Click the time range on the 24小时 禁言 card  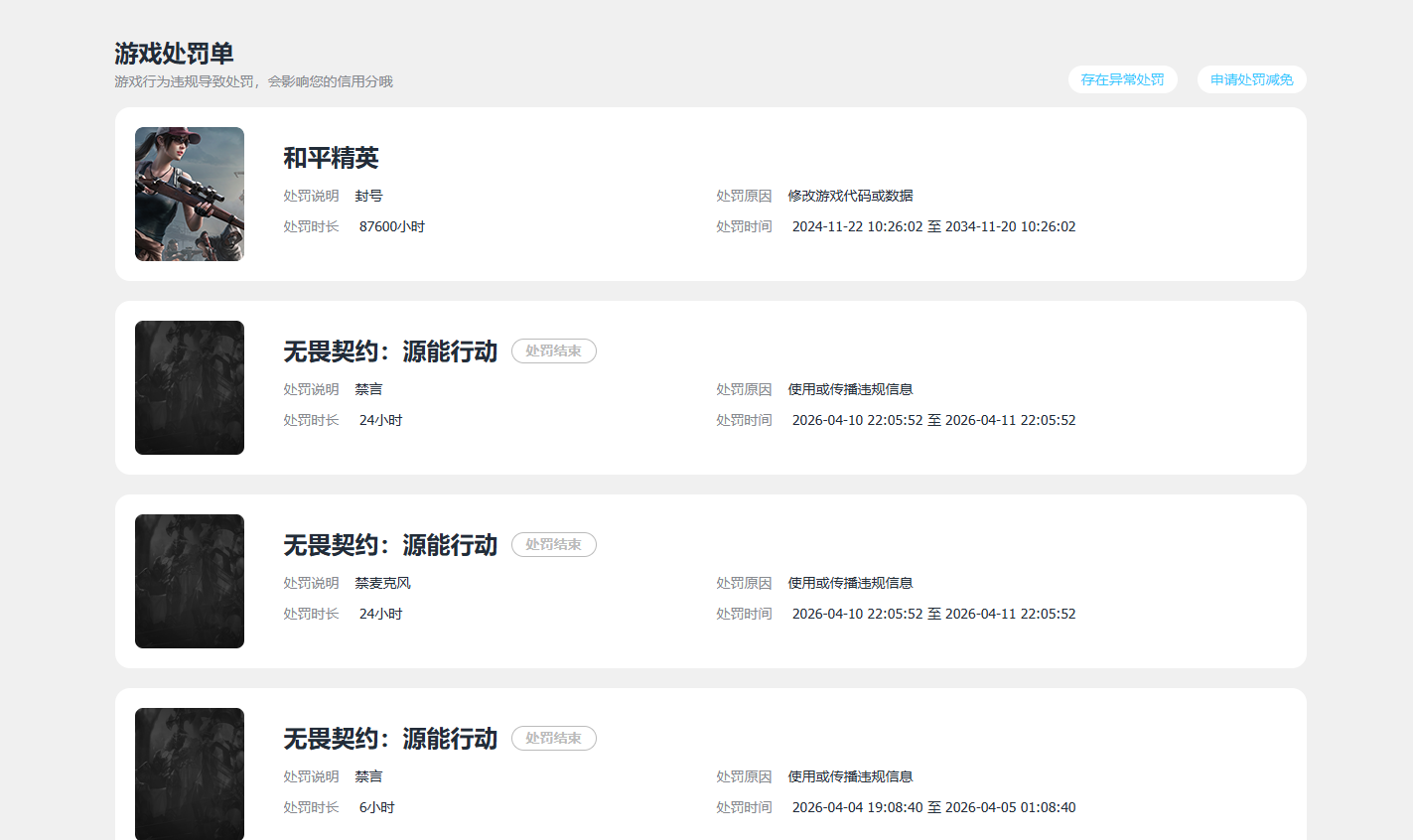(x=933, y=420)
